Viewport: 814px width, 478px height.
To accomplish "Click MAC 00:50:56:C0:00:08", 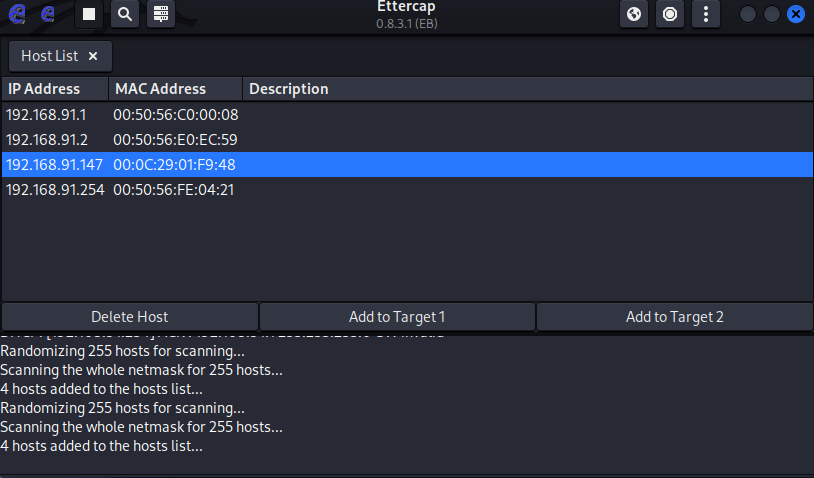I will [x=176, y=115].
